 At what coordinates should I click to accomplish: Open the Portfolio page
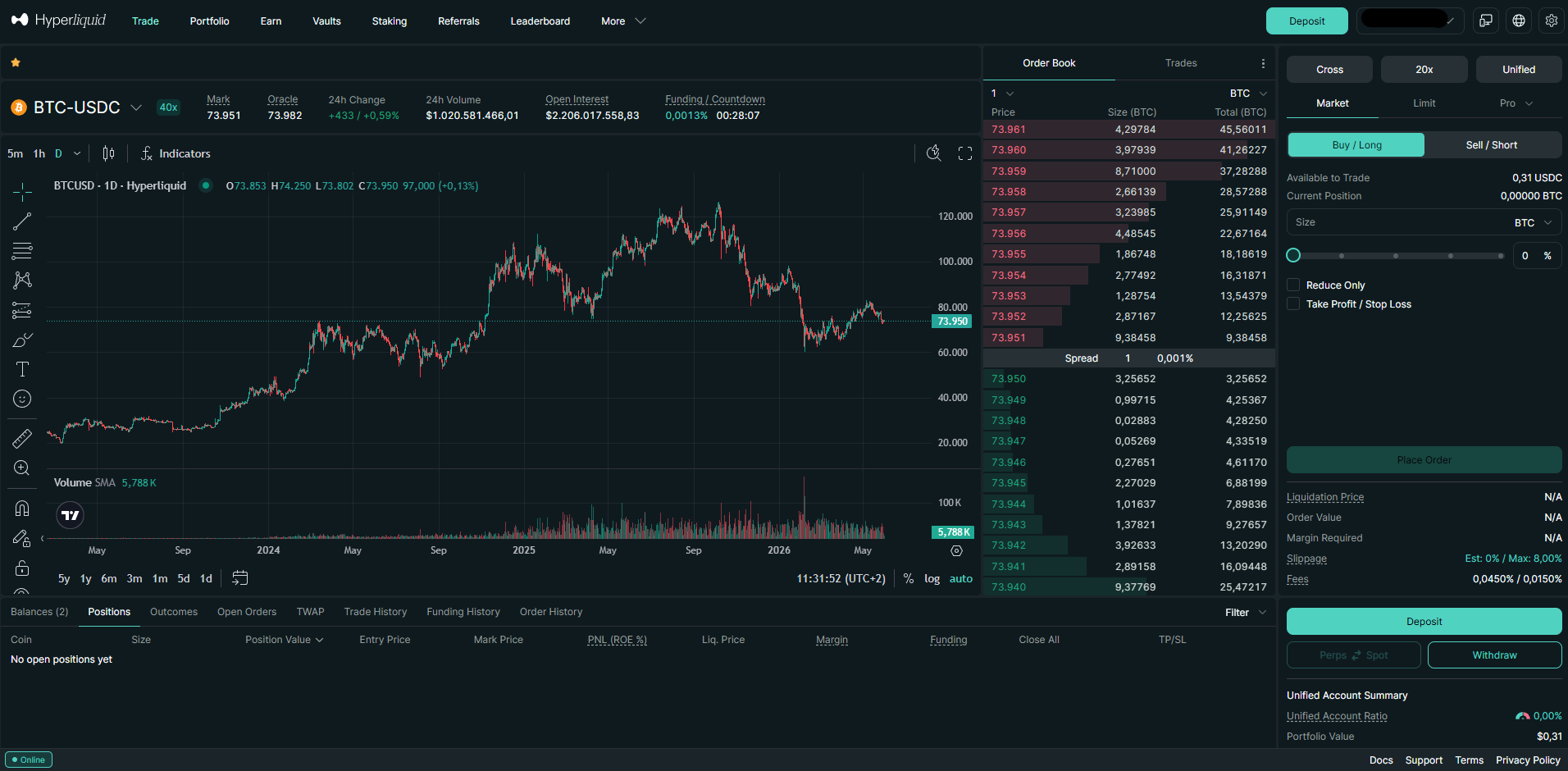tap(209, 21)
